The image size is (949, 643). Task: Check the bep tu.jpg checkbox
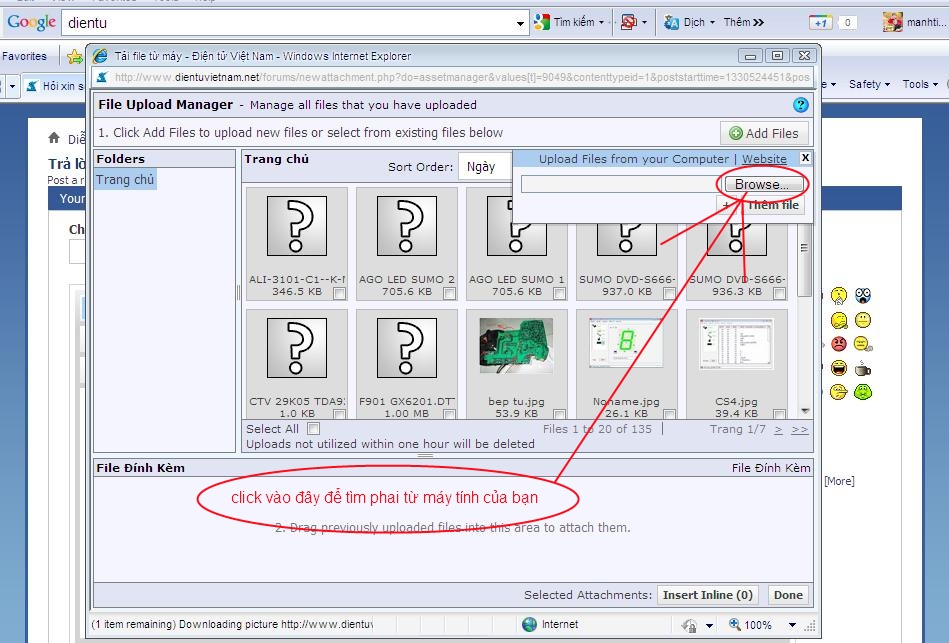559,415
